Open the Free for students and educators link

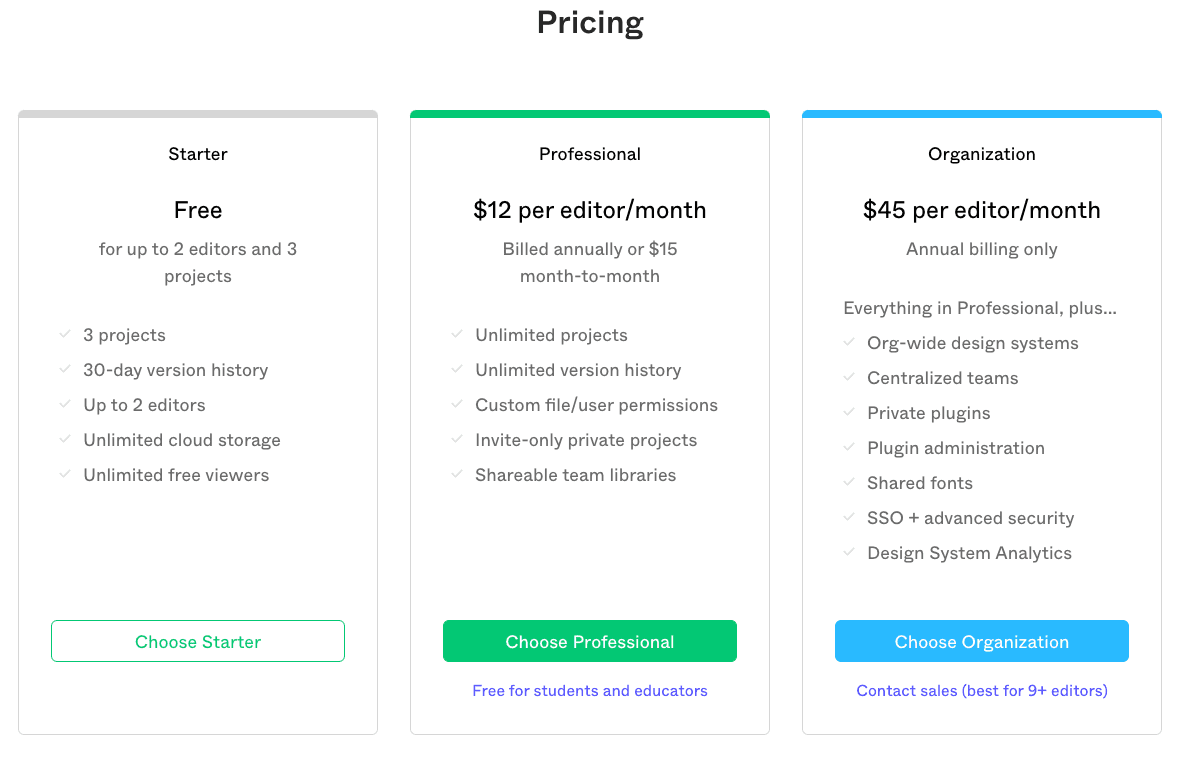[x=590, y=691]
